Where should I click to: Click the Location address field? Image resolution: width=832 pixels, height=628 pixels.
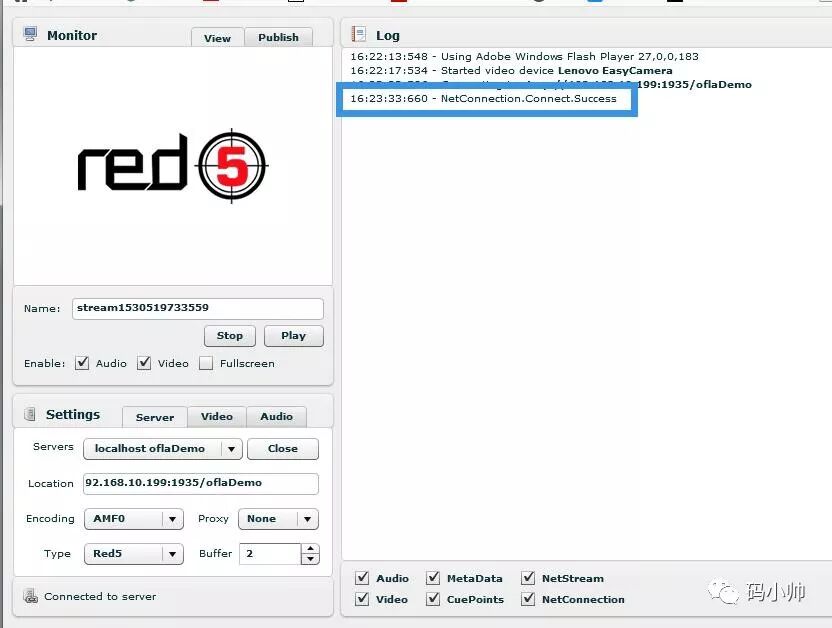tap(201, 483)
